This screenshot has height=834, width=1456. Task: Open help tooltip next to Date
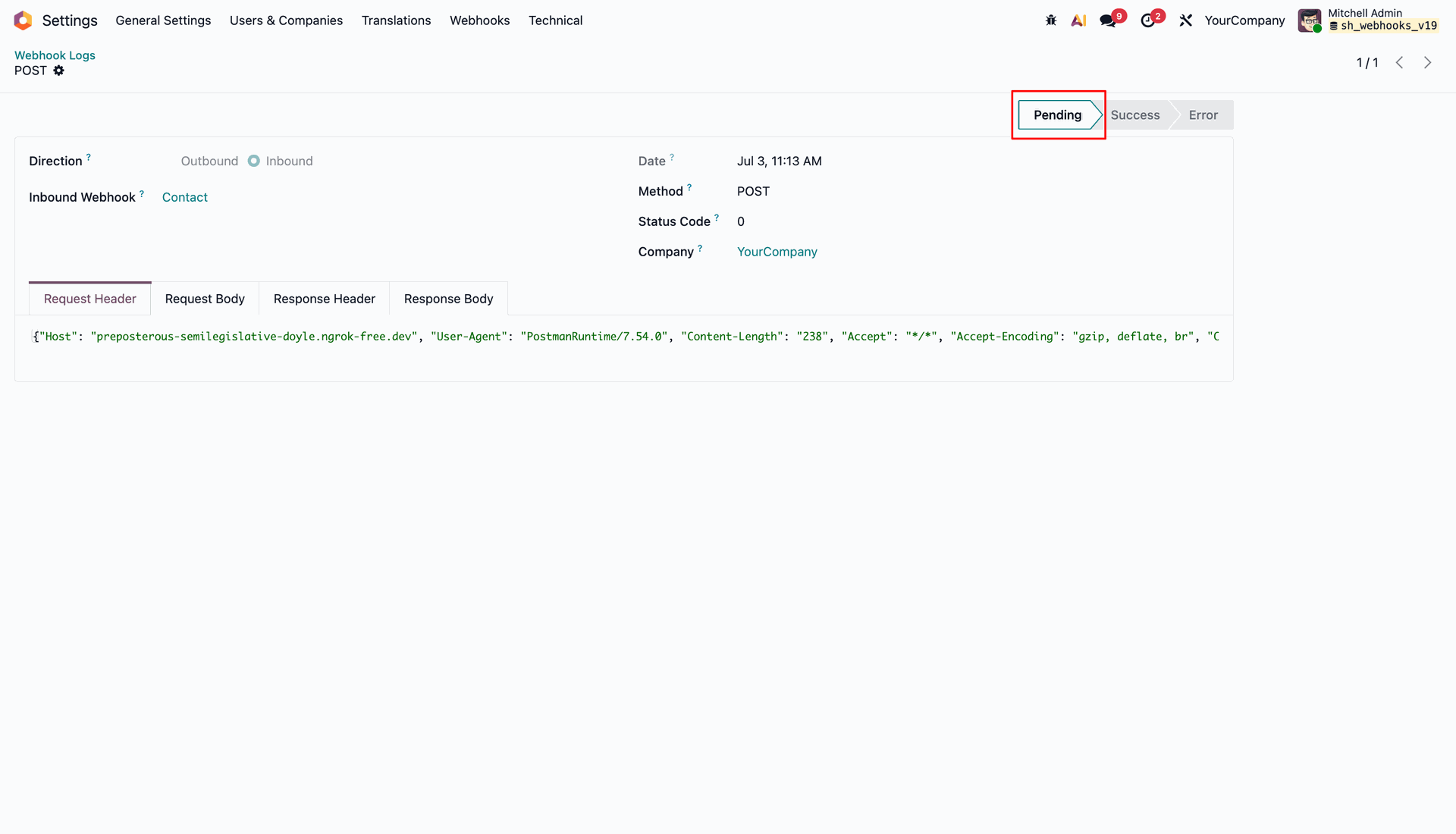pos(672,157)
